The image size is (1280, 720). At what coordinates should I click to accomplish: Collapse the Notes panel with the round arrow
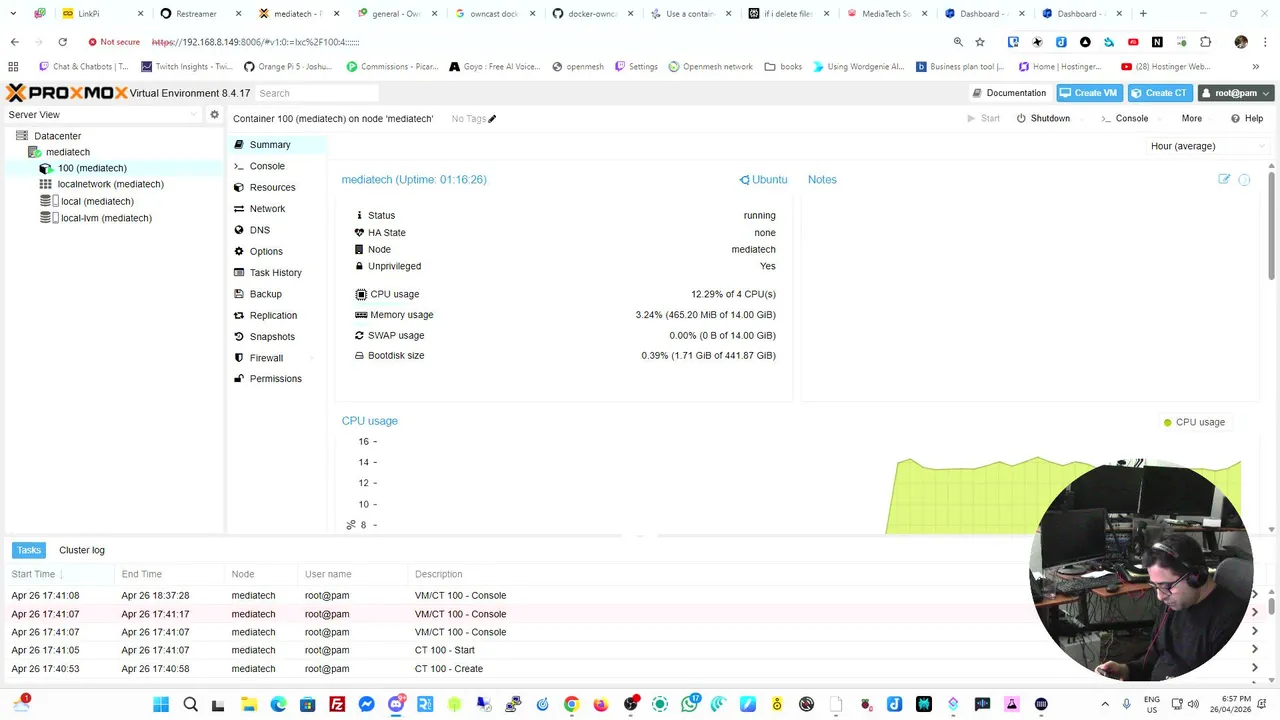pyautogui.click(x=1244, y=180)
